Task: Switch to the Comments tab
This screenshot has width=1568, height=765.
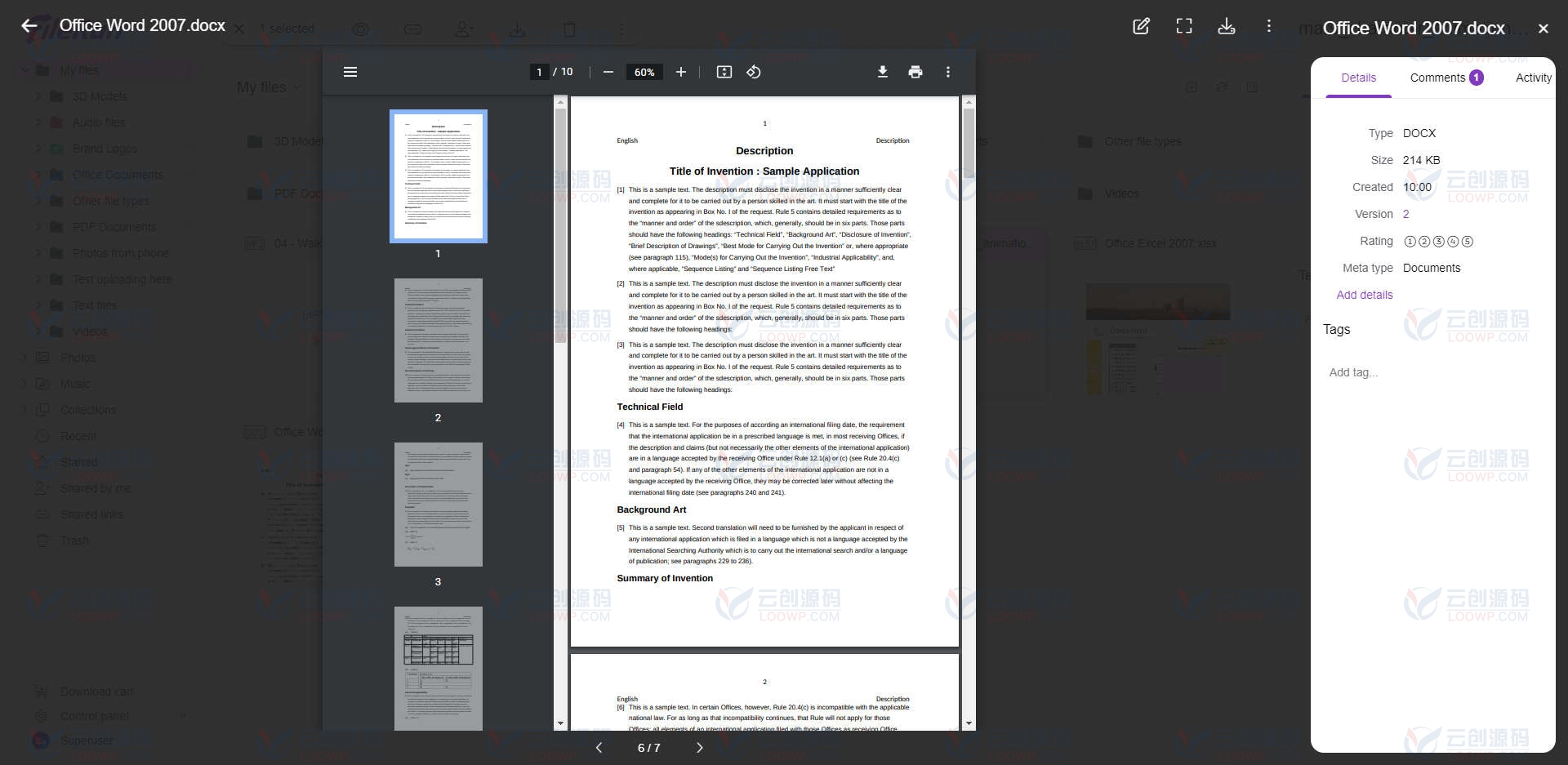Action: [x=1446, y=78]
